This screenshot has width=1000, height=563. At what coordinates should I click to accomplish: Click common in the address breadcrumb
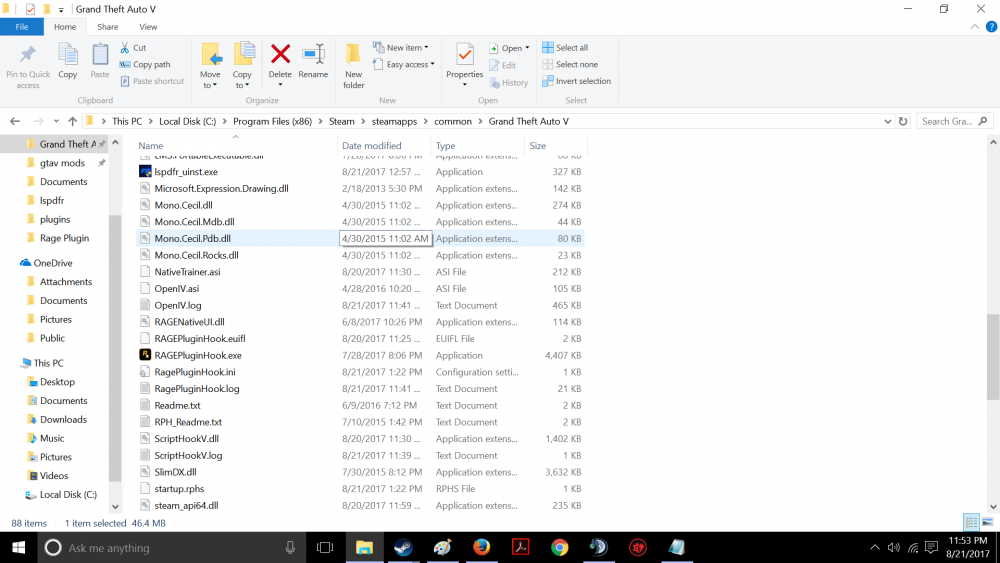pos(453,121)
